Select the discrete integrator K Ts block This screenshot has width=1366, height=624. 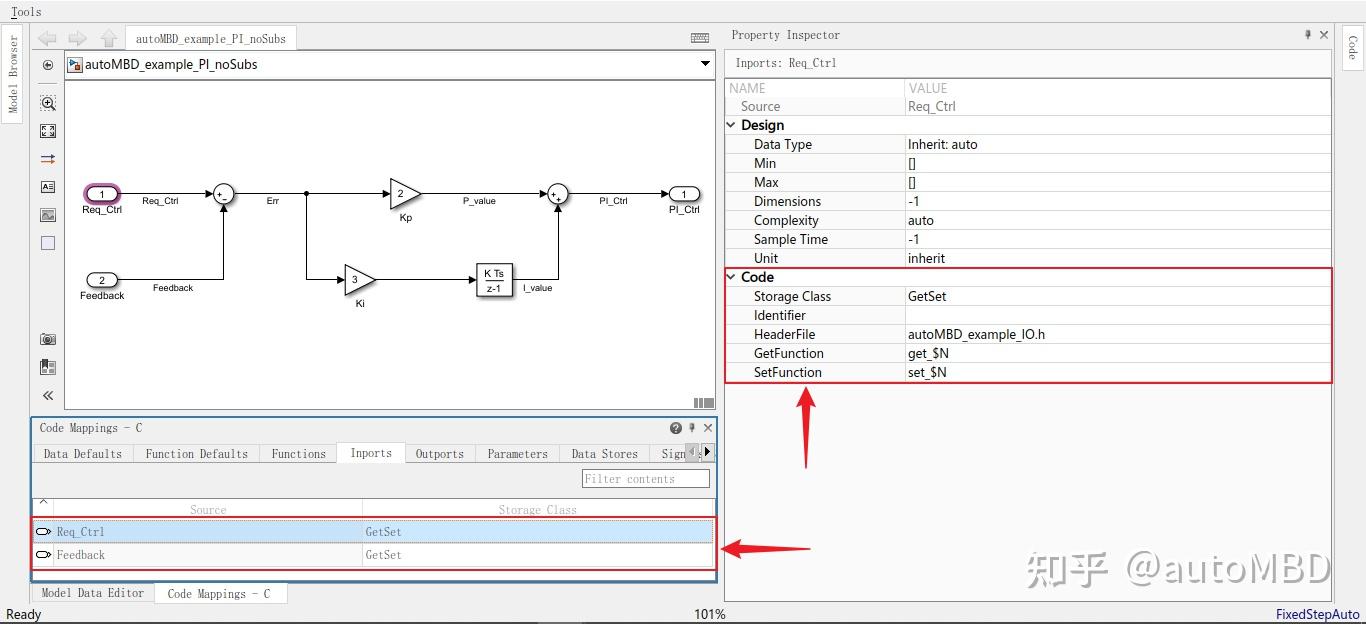click(494, 280)
